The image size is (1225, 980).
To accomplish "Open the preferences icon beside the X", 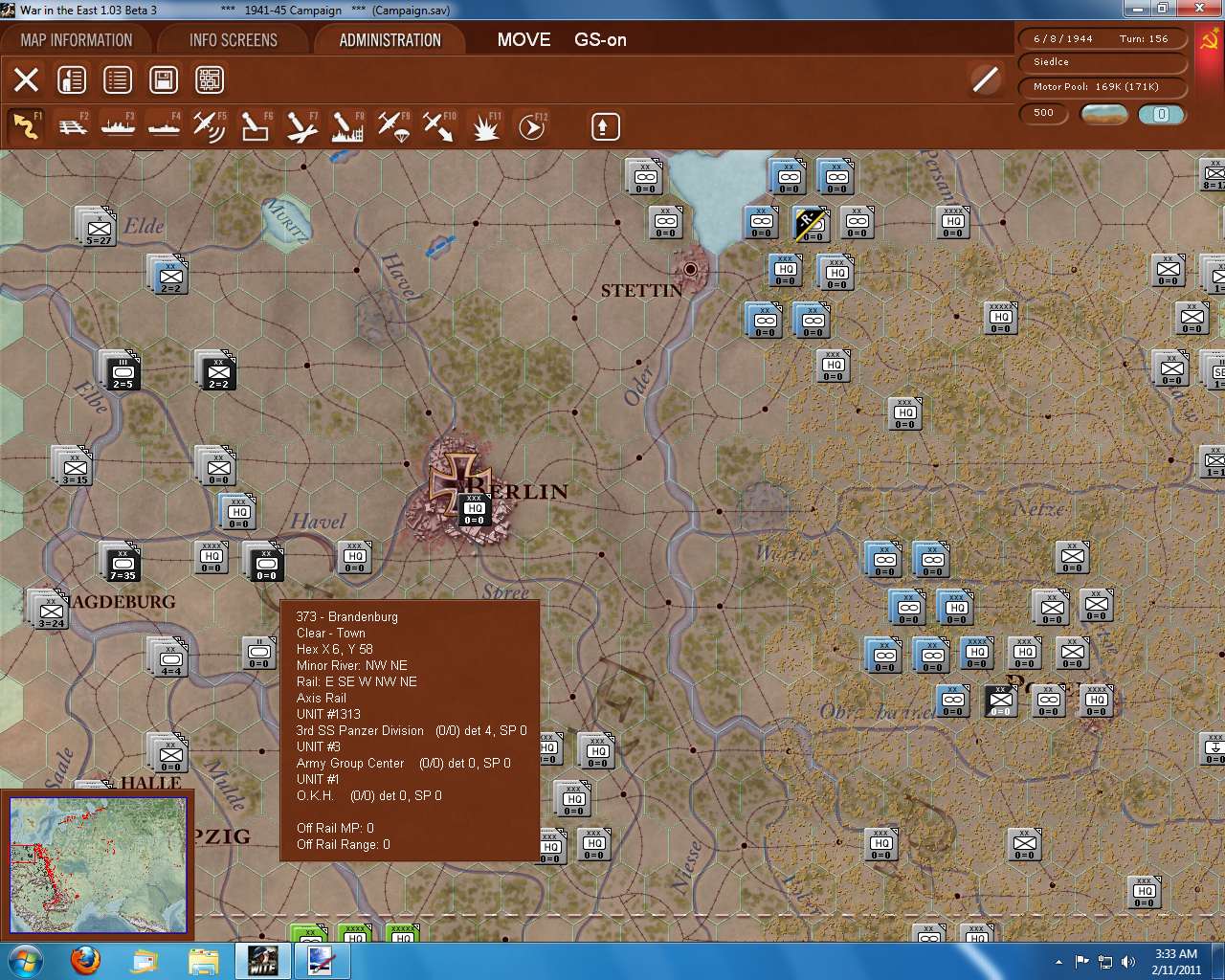I will coord(72,79).
